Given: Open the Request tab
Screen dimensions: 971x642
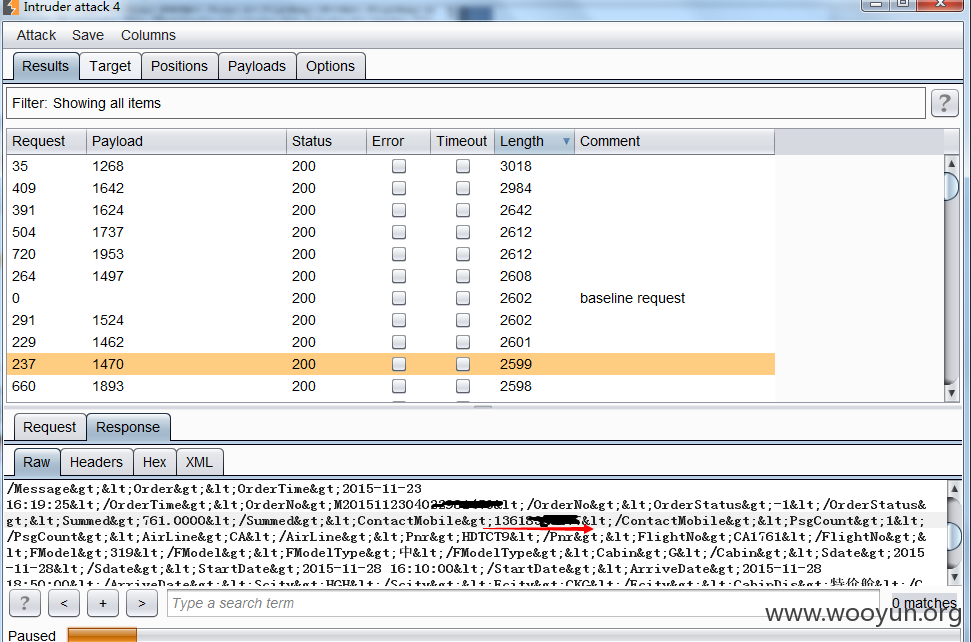Looking at the screenshot, I should click(x=50, y=427).
